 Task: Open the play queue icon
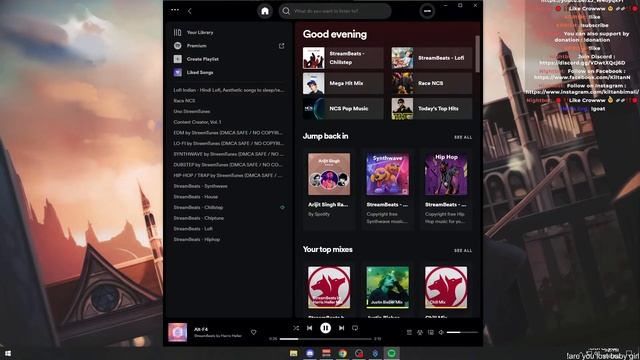(409, 332)
